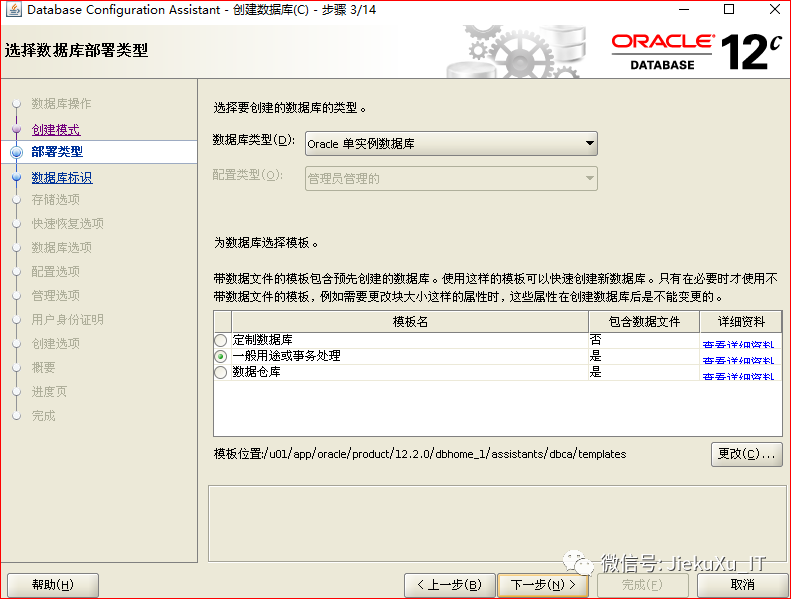Click the 数据仓库 template name
The height and width of the screenshot is (599, 791).
256,372
